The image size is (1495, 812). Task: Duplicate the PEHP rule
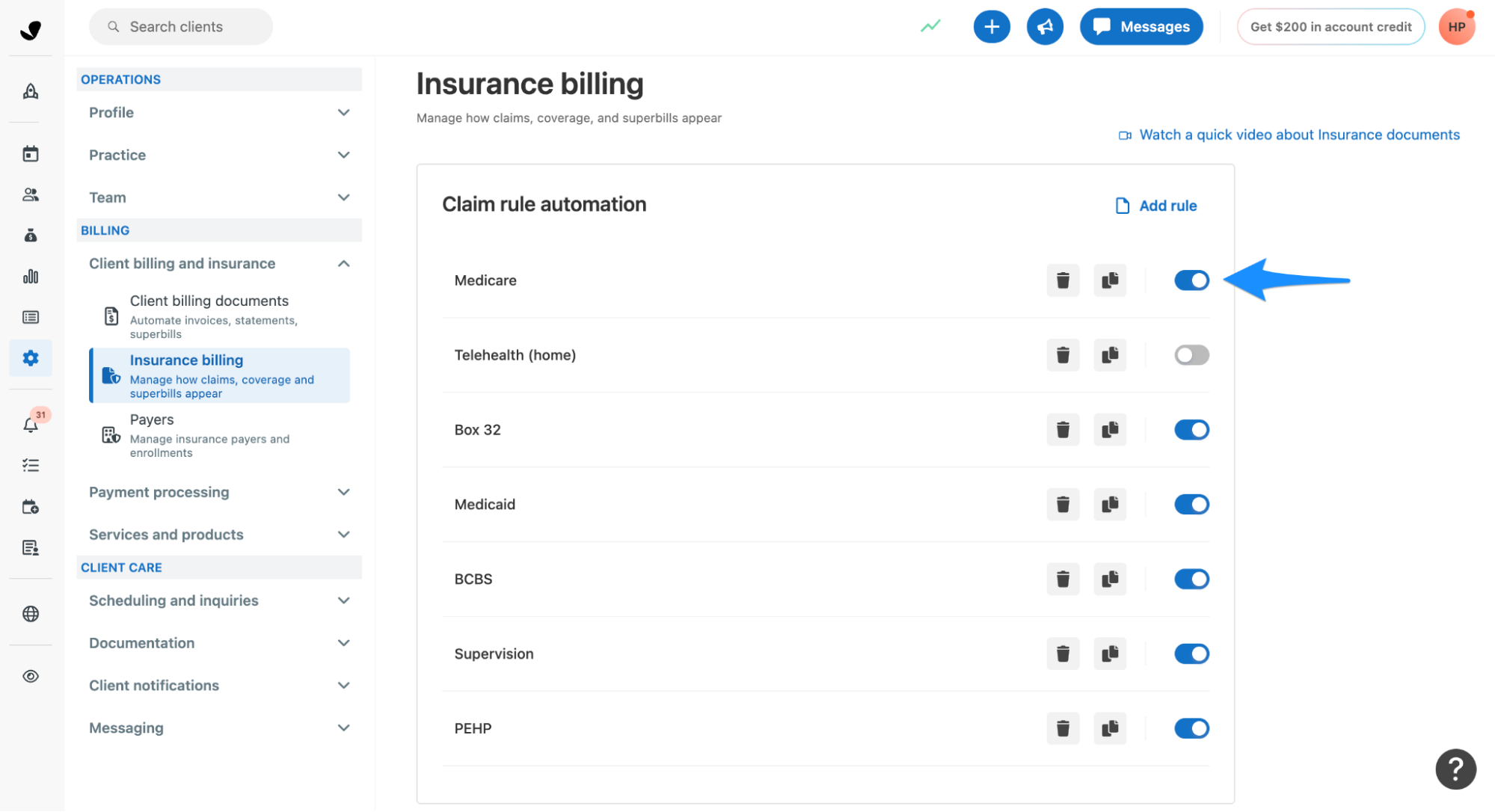tap(1110, 728)
